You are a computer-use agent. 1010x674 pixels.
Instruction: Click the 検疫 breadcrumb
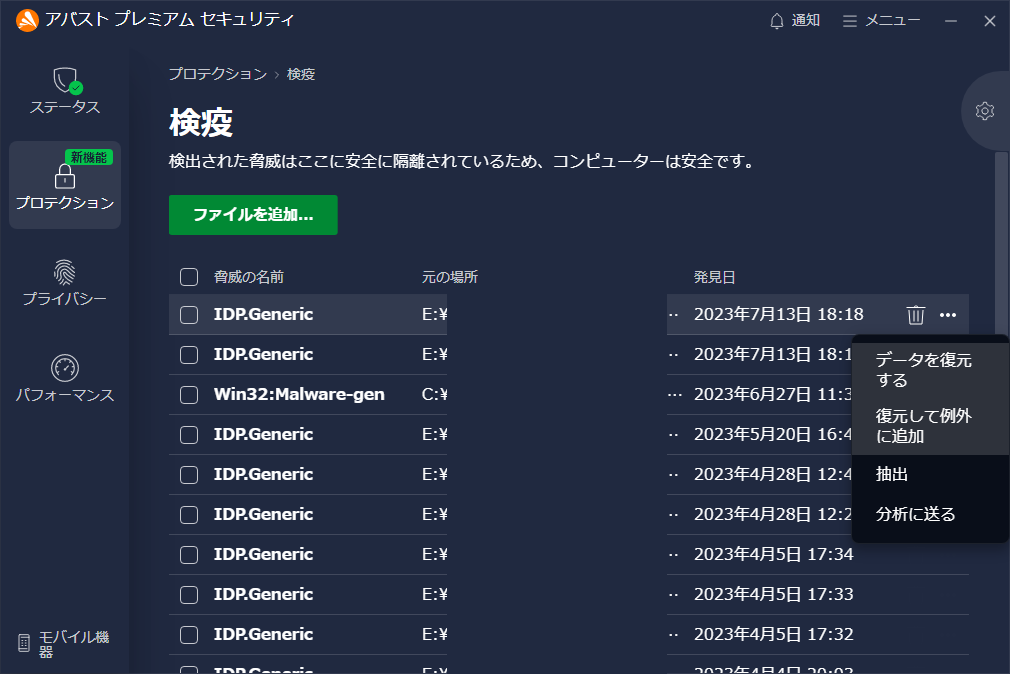[x=301, y=74]
